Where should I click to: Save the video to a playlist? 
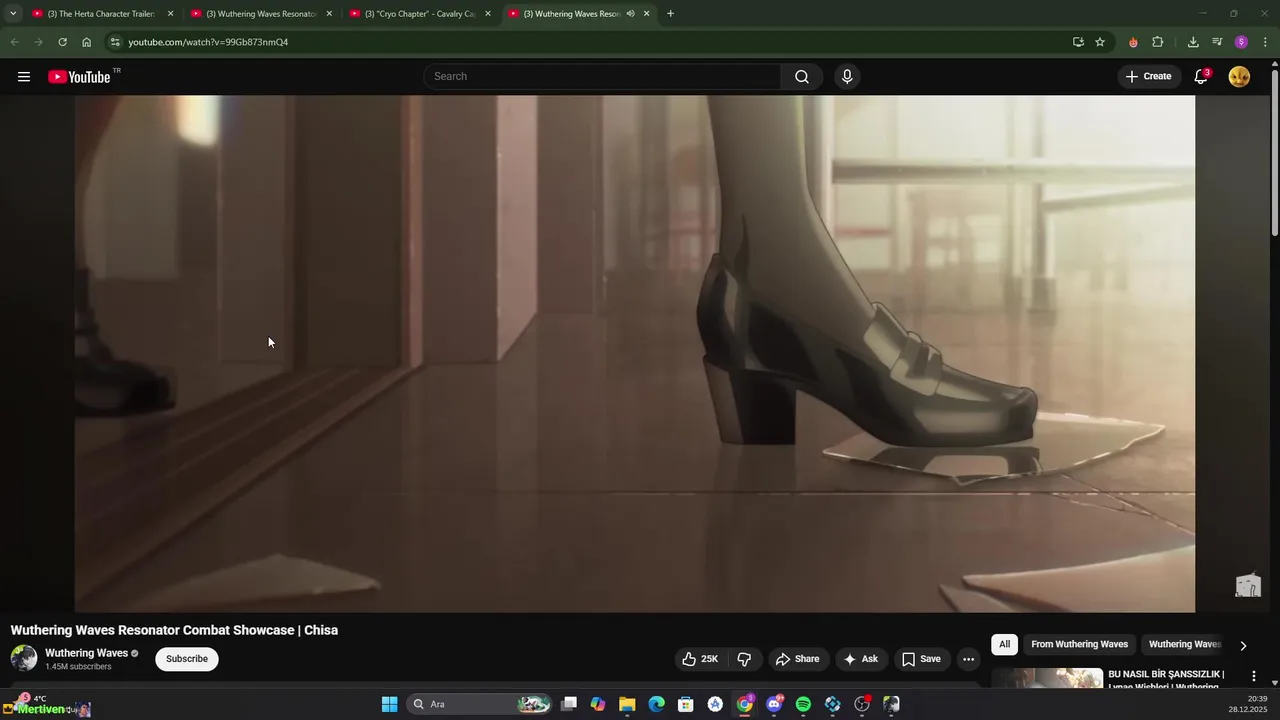[x=921, y=659]
